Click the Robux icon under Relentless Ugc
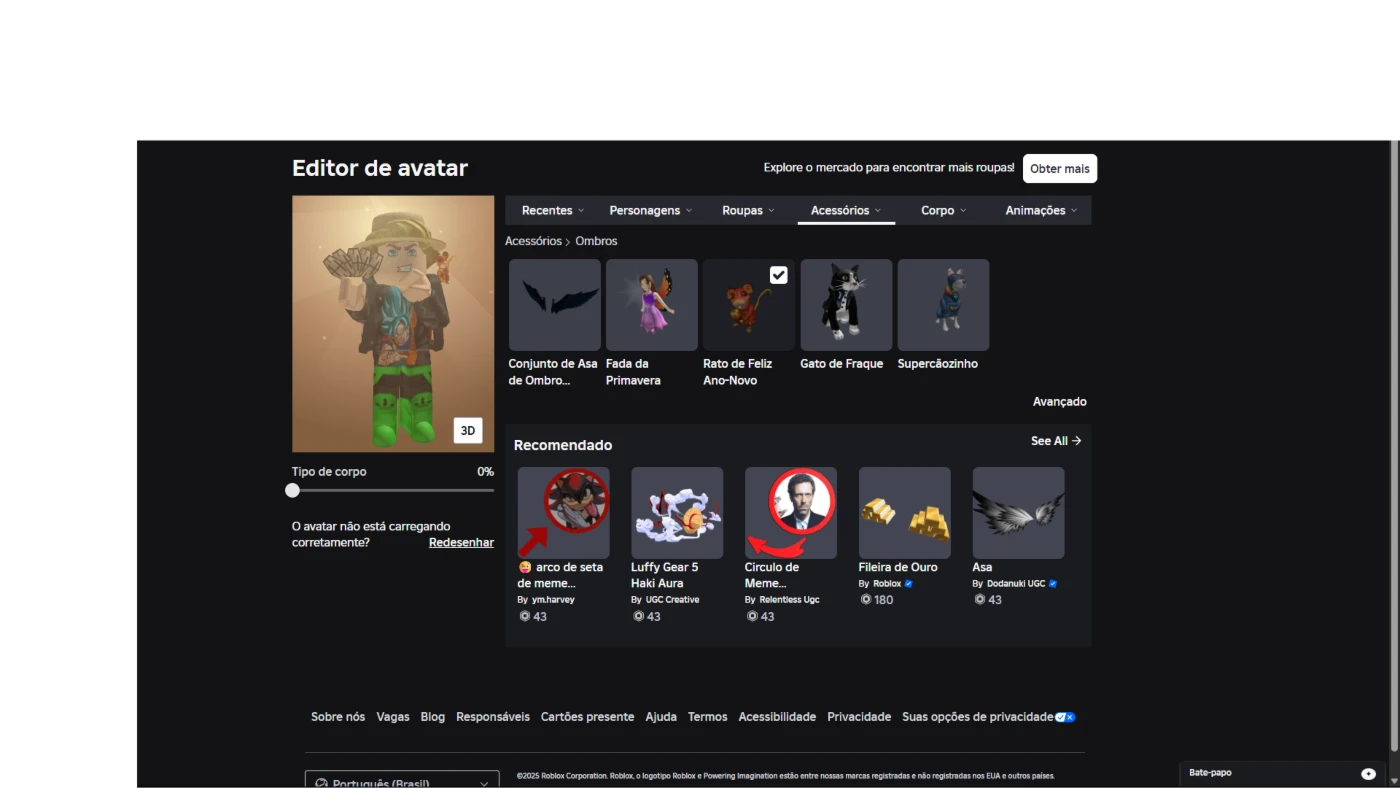Viewport: 1400px width, 788px height. coord(753,617)
